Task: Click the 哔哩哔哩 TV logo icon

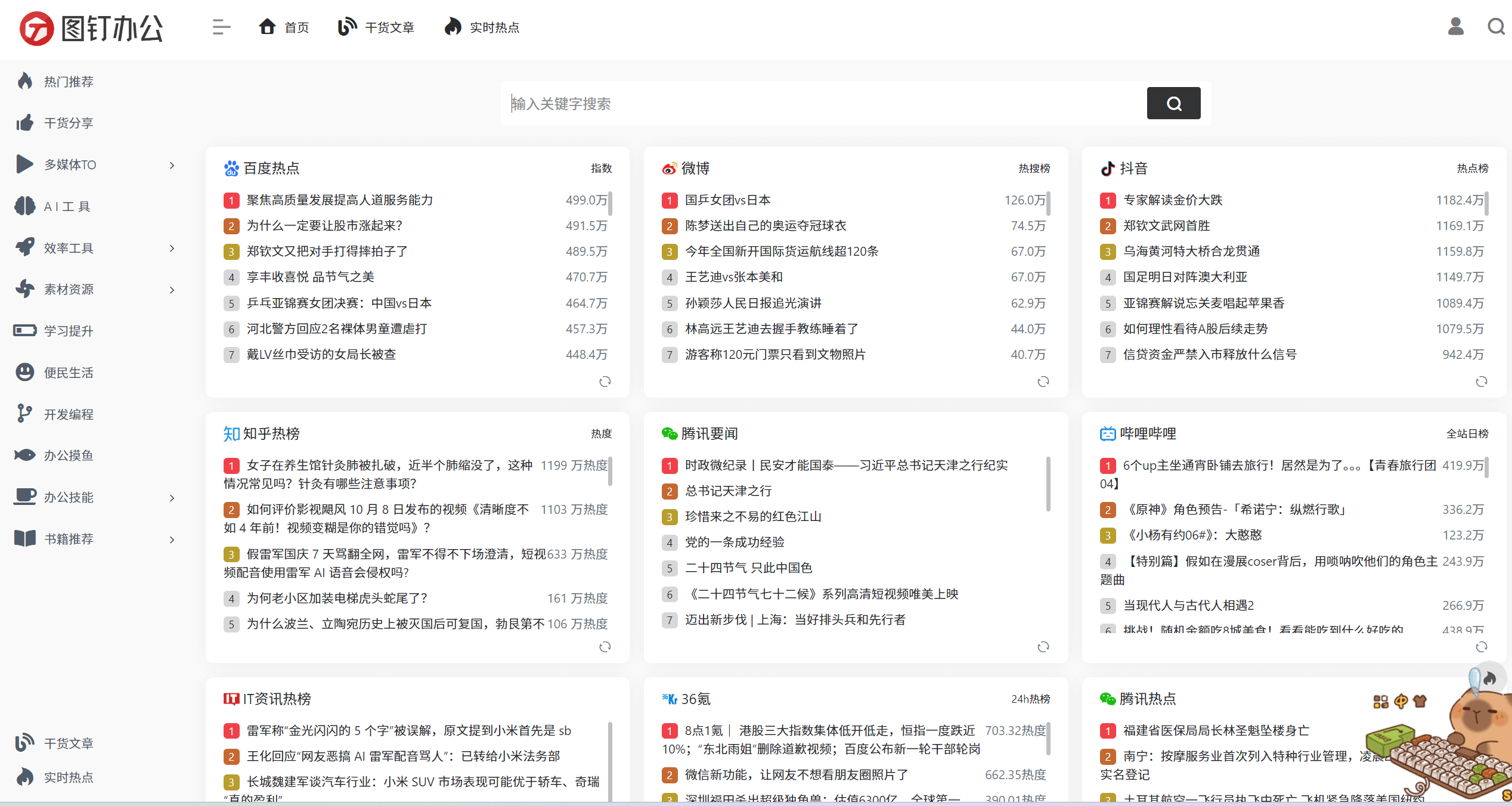Action: [1108, 434]
